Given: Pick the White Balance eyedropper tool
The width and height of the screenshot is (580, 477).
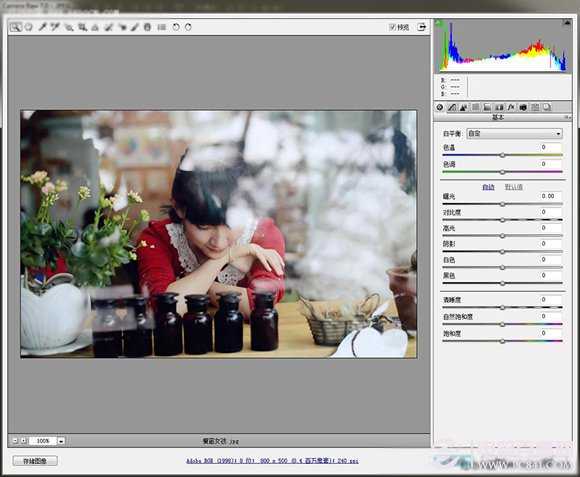Looking at the screenshot, I should point(42,27).
